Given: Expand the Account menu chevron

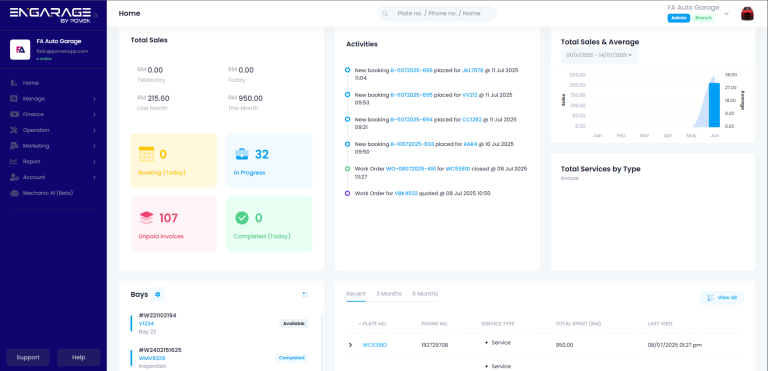Looking at the screenshot, I should [94, 177].
